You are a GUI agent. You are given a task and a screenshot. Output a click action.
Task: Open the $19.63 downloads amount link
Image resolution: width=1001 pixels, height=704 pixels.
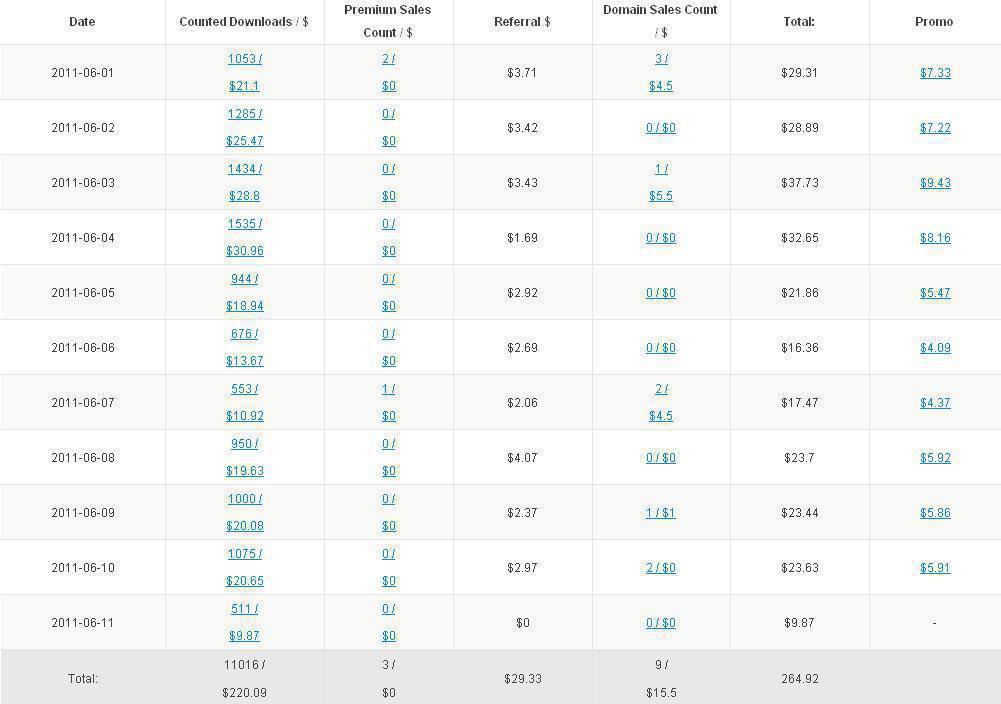tap(244, 471)
